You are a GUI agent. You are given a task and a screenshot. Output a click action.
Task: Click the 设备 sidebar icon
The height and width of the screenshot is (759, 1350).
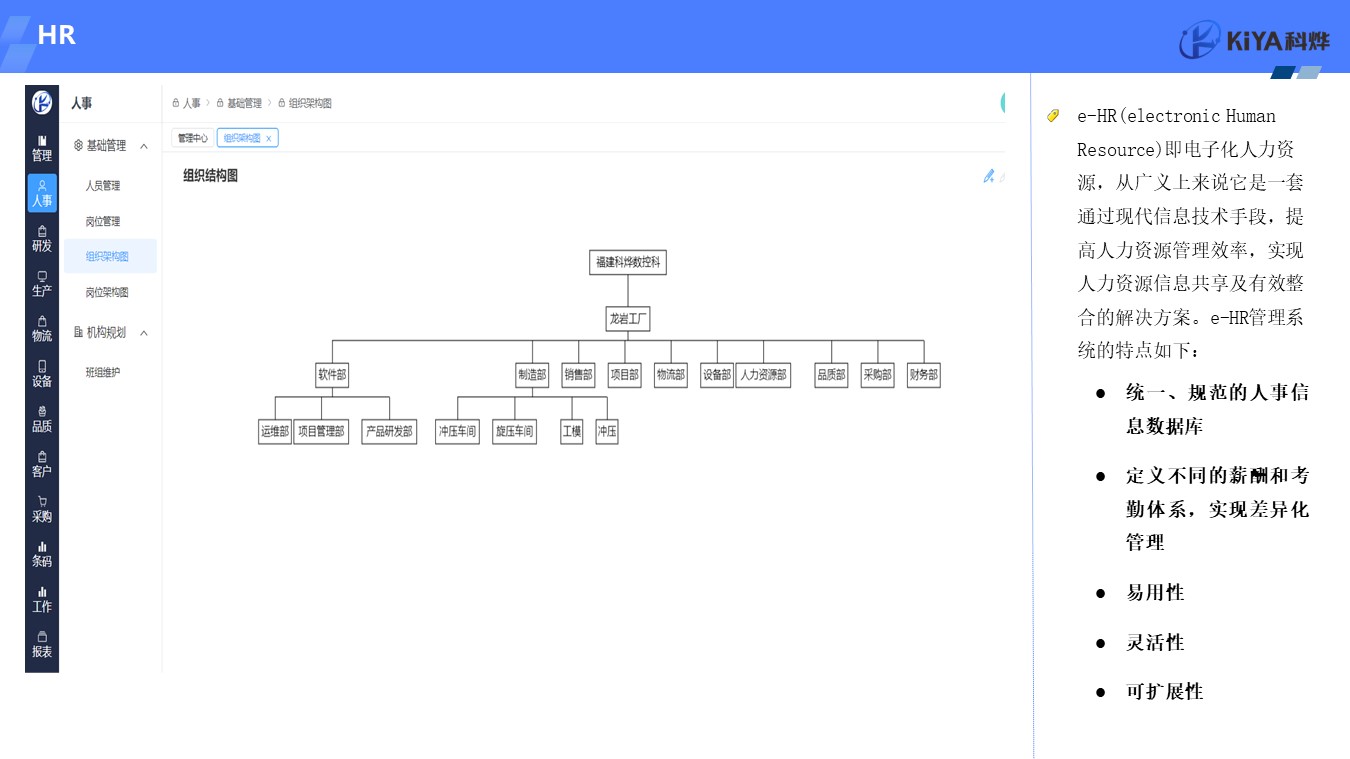coord(42,373)
